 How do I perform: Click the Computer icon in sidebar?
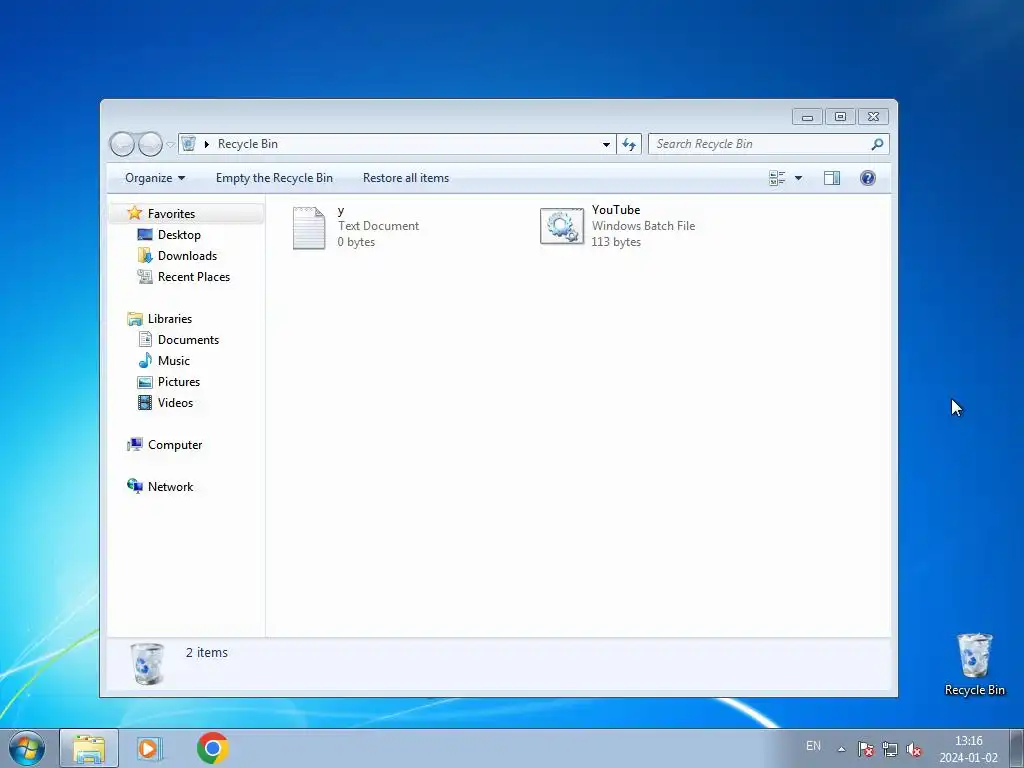pyautogui.click(x=135, y=445)
